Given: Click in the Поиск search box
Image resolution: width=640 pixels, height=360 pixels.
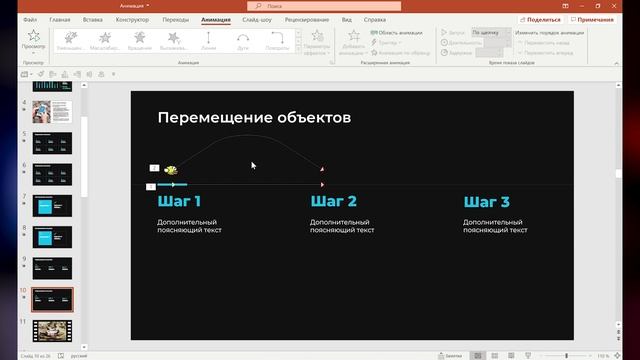Looking at the screenshot, I should (x=324, y=6).
